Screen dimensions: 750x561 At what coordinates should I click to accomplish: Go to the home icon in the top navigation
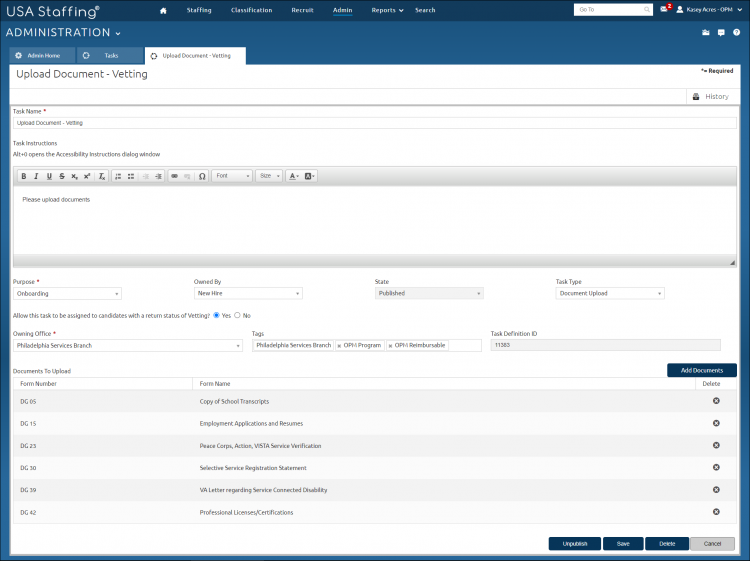pos(163,11)
